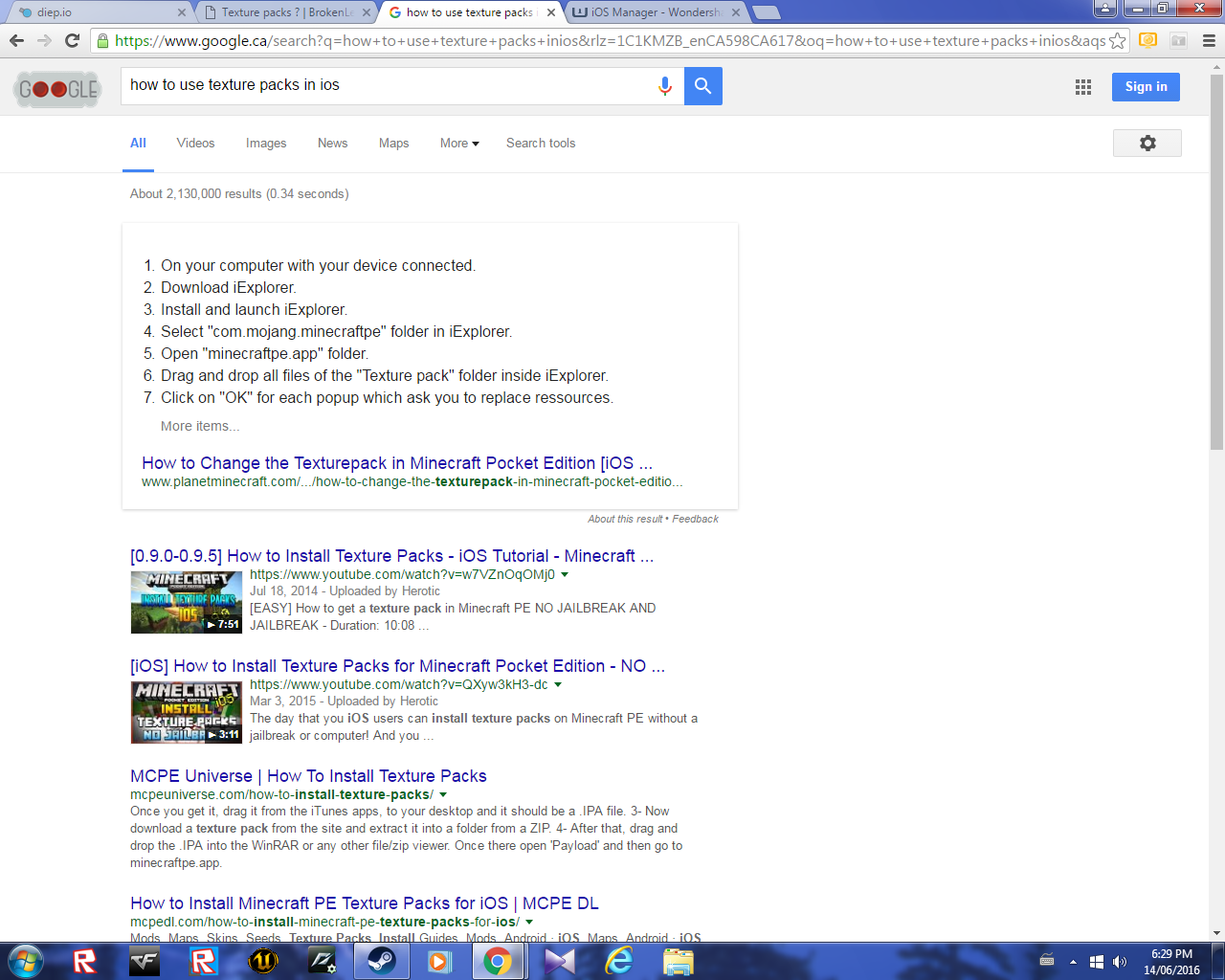Open the Chrome hamburger menu
Viewport: 1225px width, 980px height.
1209,41
